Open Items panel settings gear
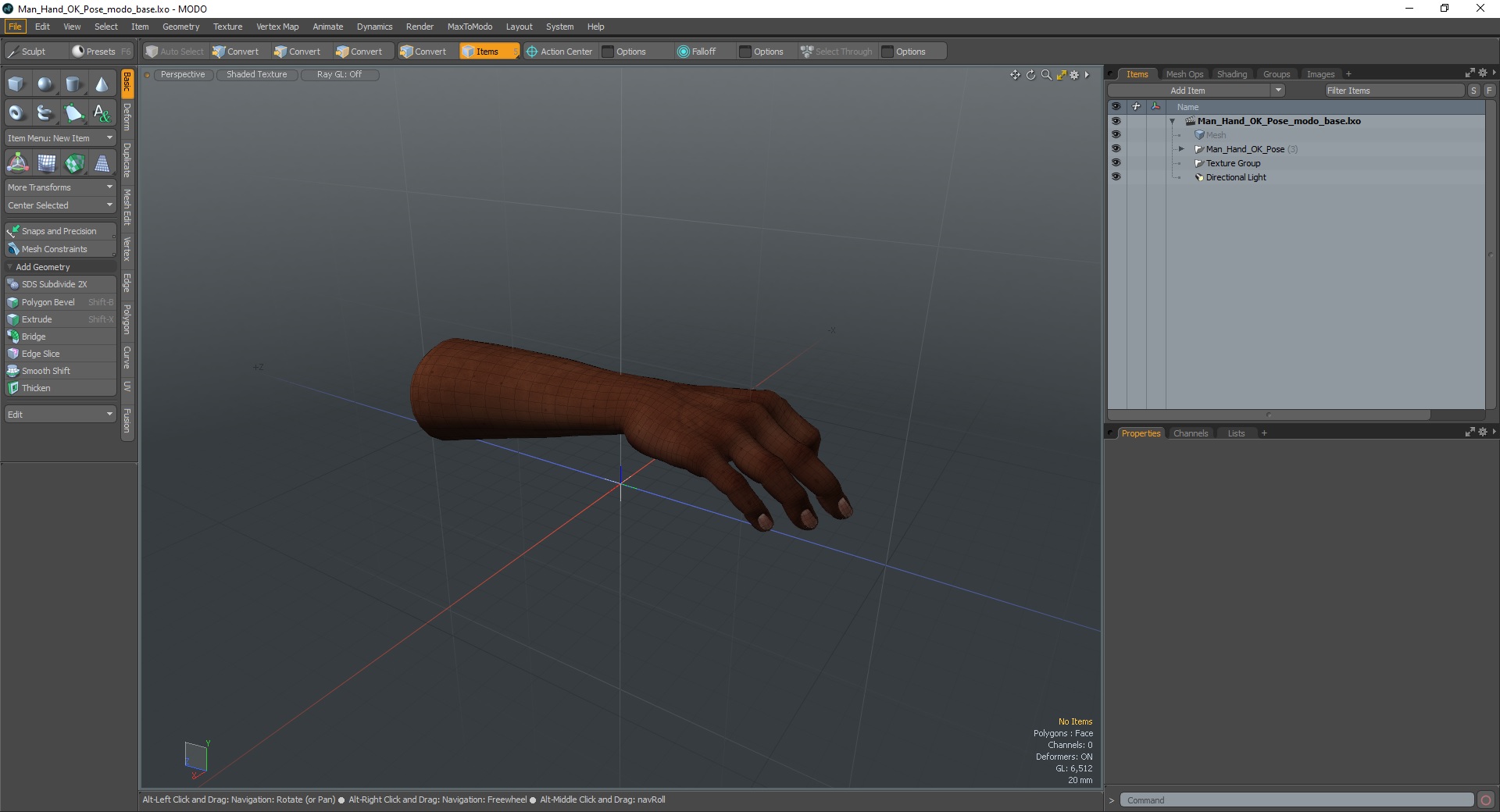This screenshot has width=1500, height=812. 1483,73
